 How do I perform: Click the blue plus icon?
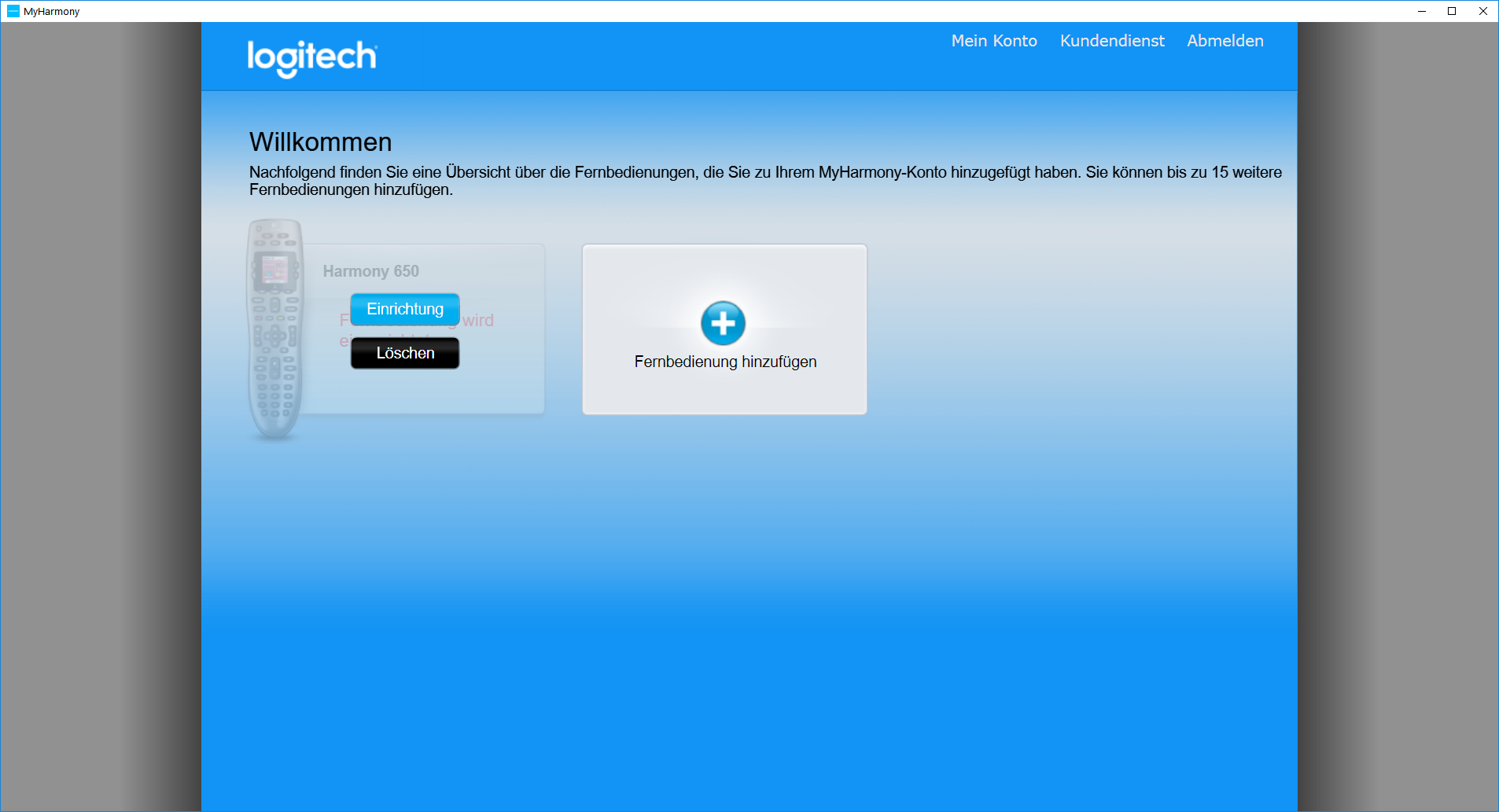tap(723, 323)
